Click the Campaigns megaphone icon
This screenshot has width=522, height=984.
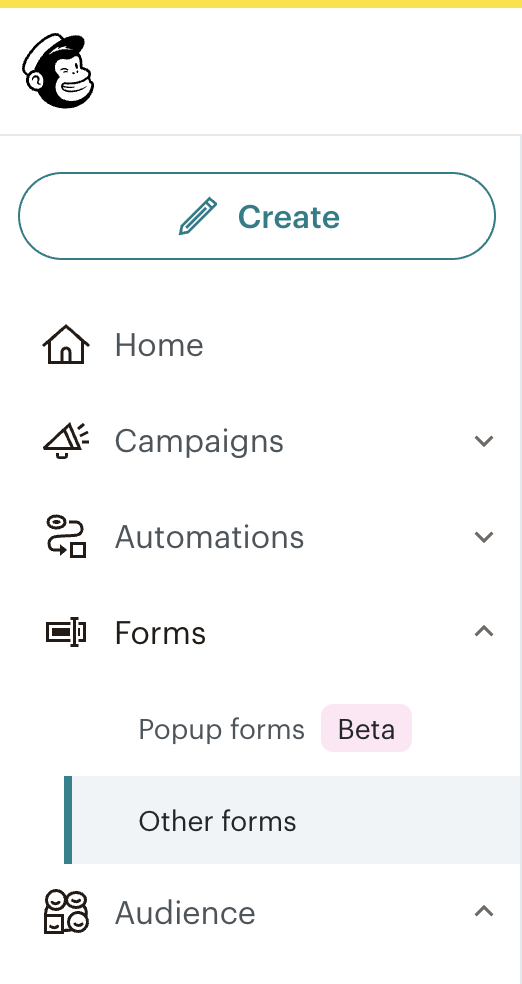[x=66, y=441]
